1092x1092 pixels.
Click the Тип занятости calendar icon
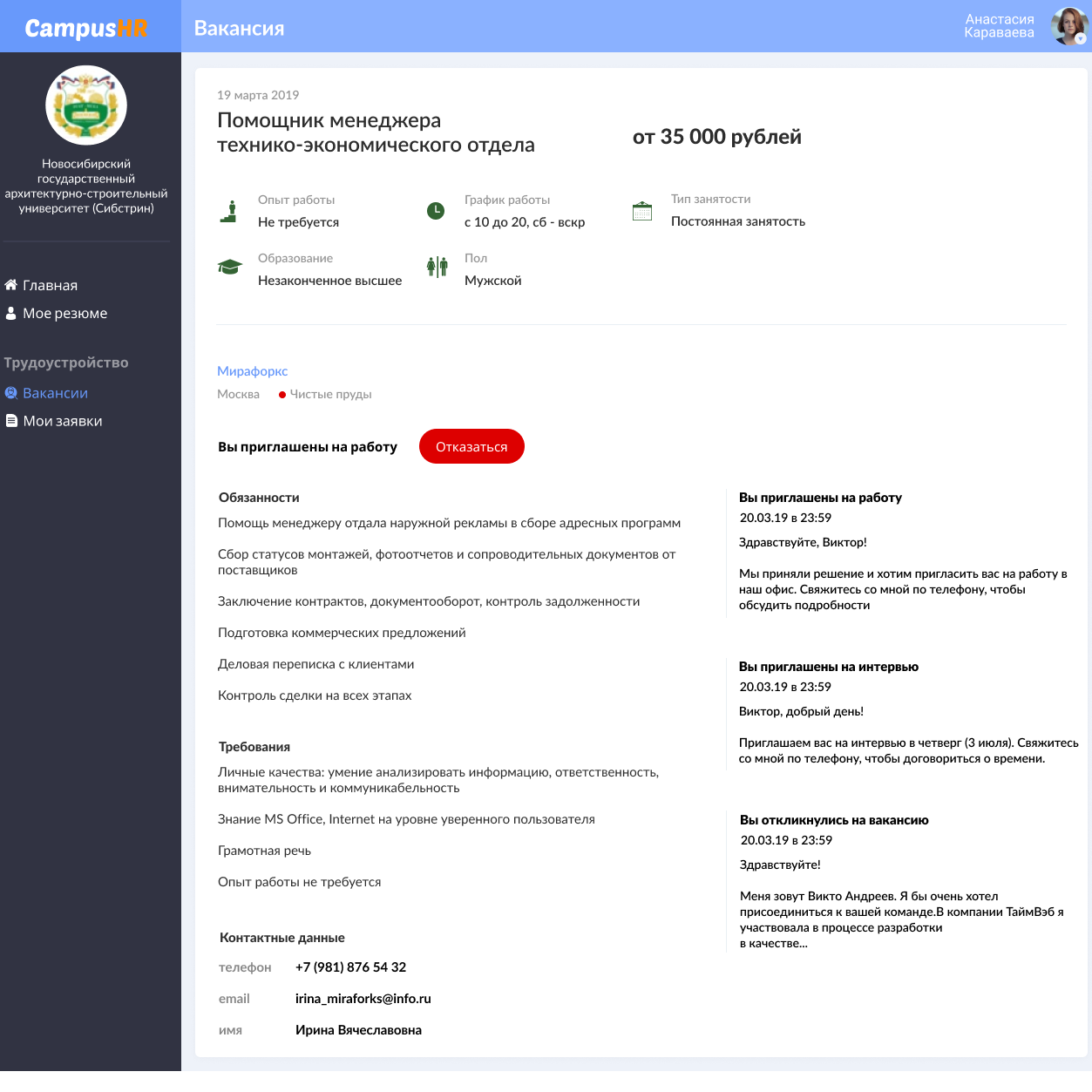(x=642, y=211)
